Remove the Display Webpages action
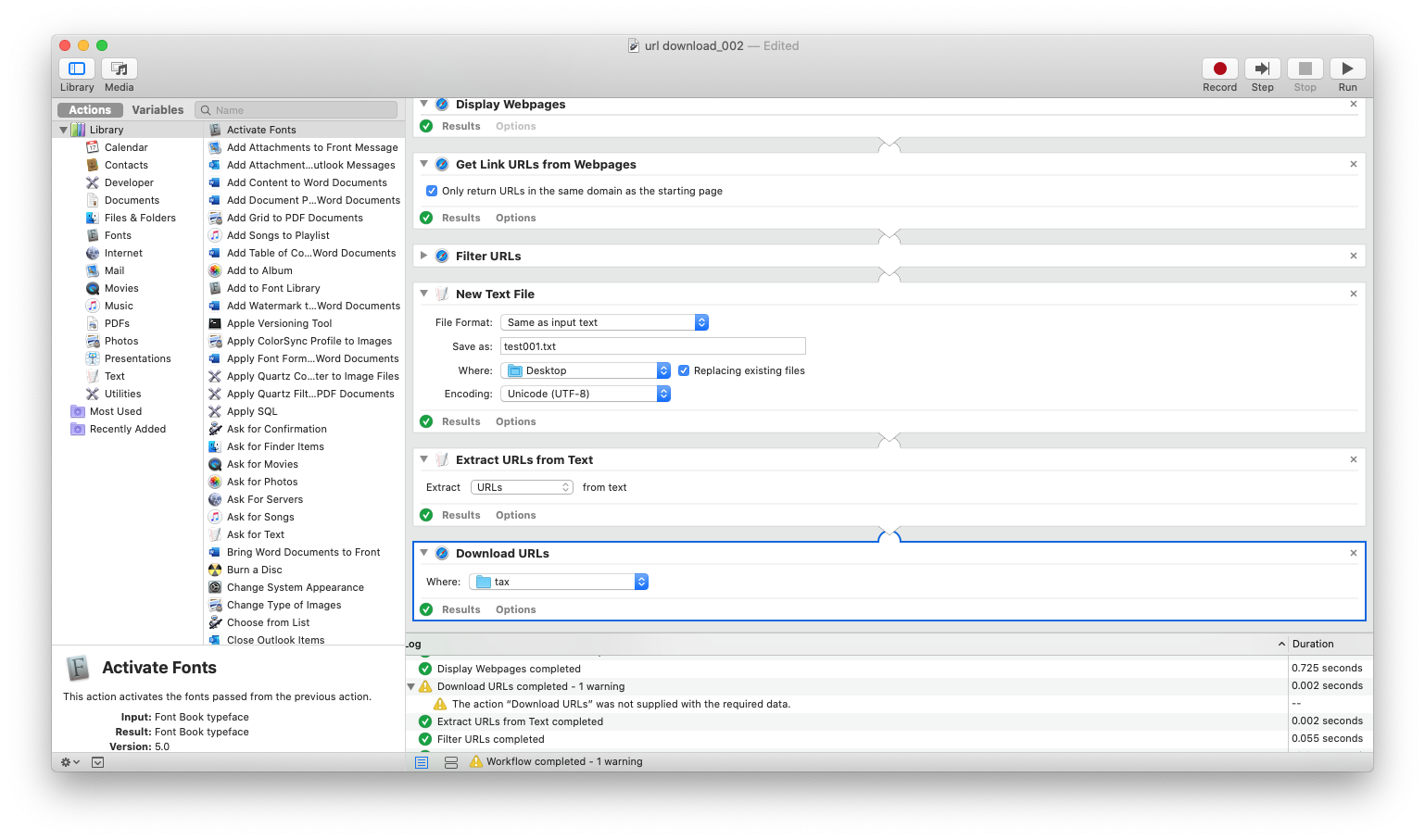The image size is (1425, 840). tap(1354, 105)
